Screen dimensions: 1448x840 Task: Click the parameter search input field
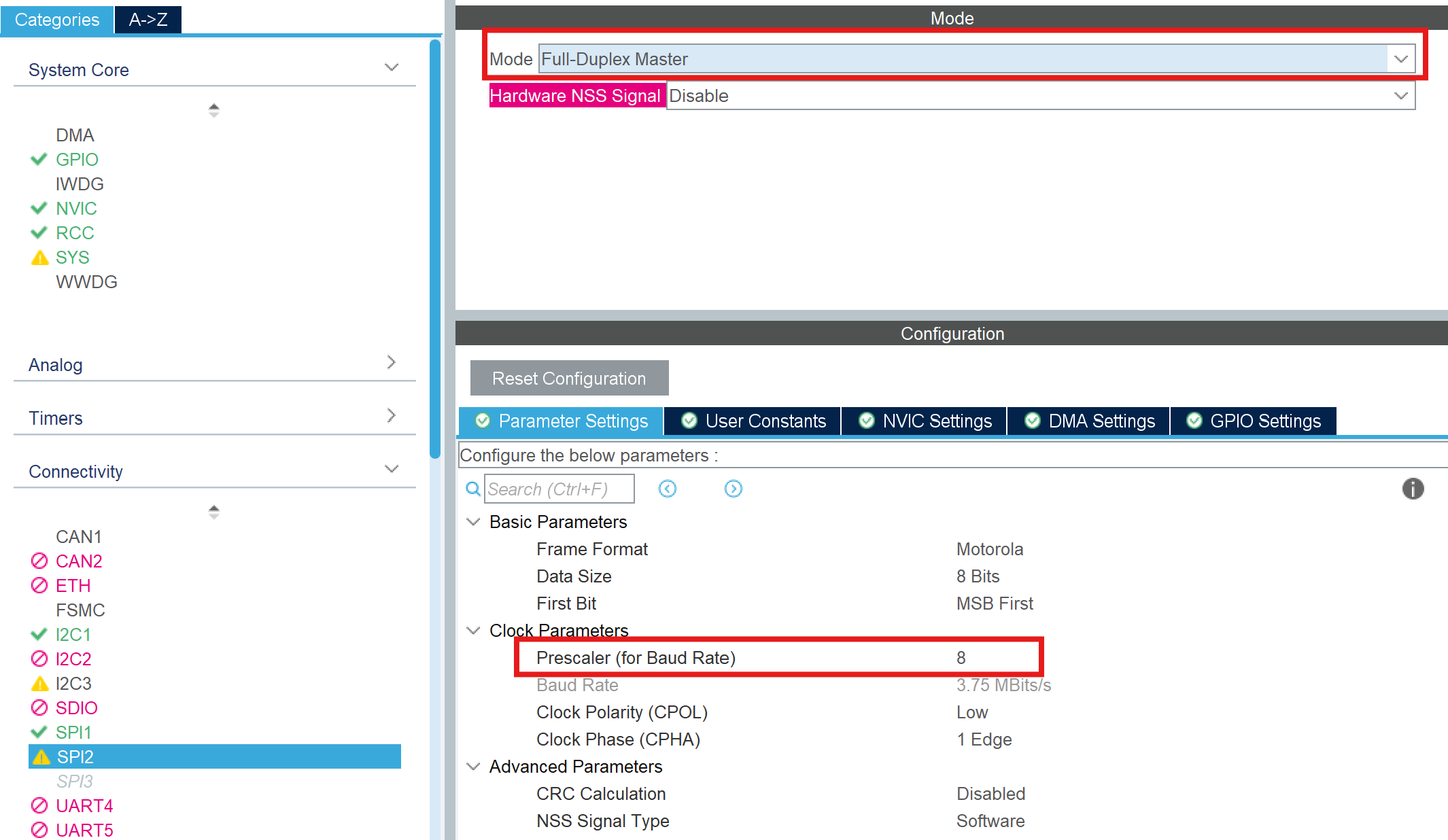click(559, 489)
